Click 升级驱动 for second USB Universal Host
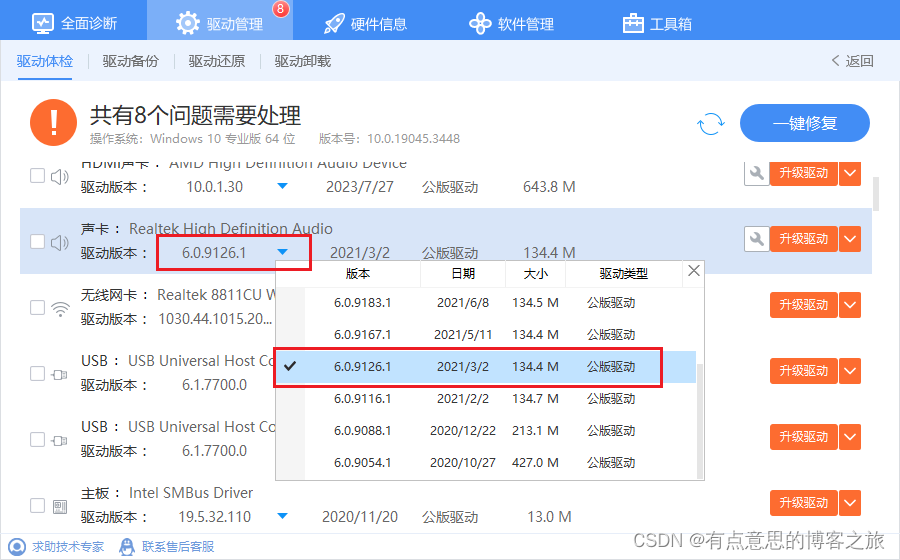 [804, 437]
